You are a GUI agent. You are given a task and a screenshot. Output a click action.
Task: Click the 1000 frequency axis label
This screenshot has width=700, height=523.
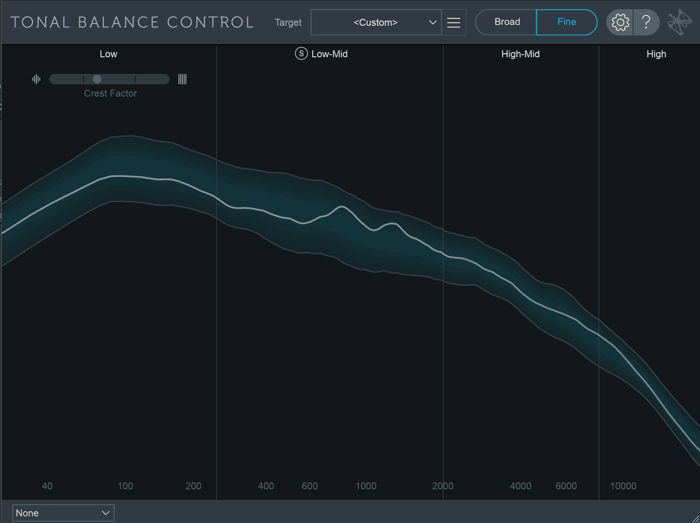pos(366,486)
